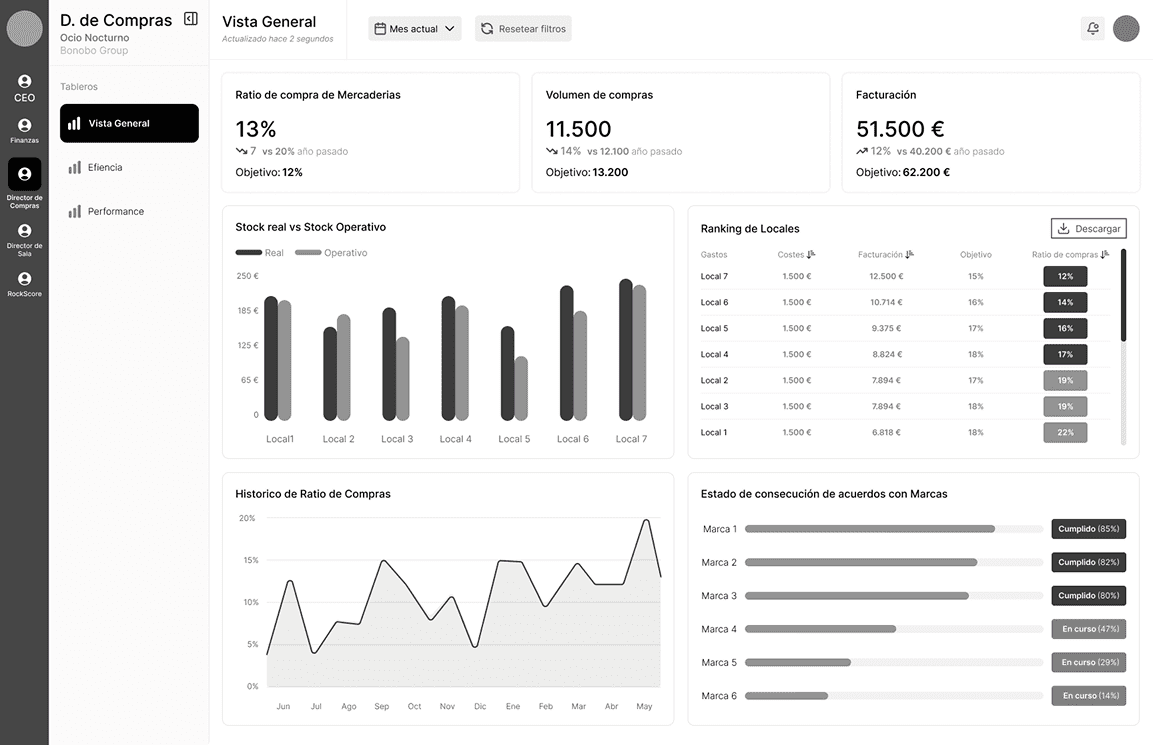Collapse the sidebar panel icon

coord(191,19)
